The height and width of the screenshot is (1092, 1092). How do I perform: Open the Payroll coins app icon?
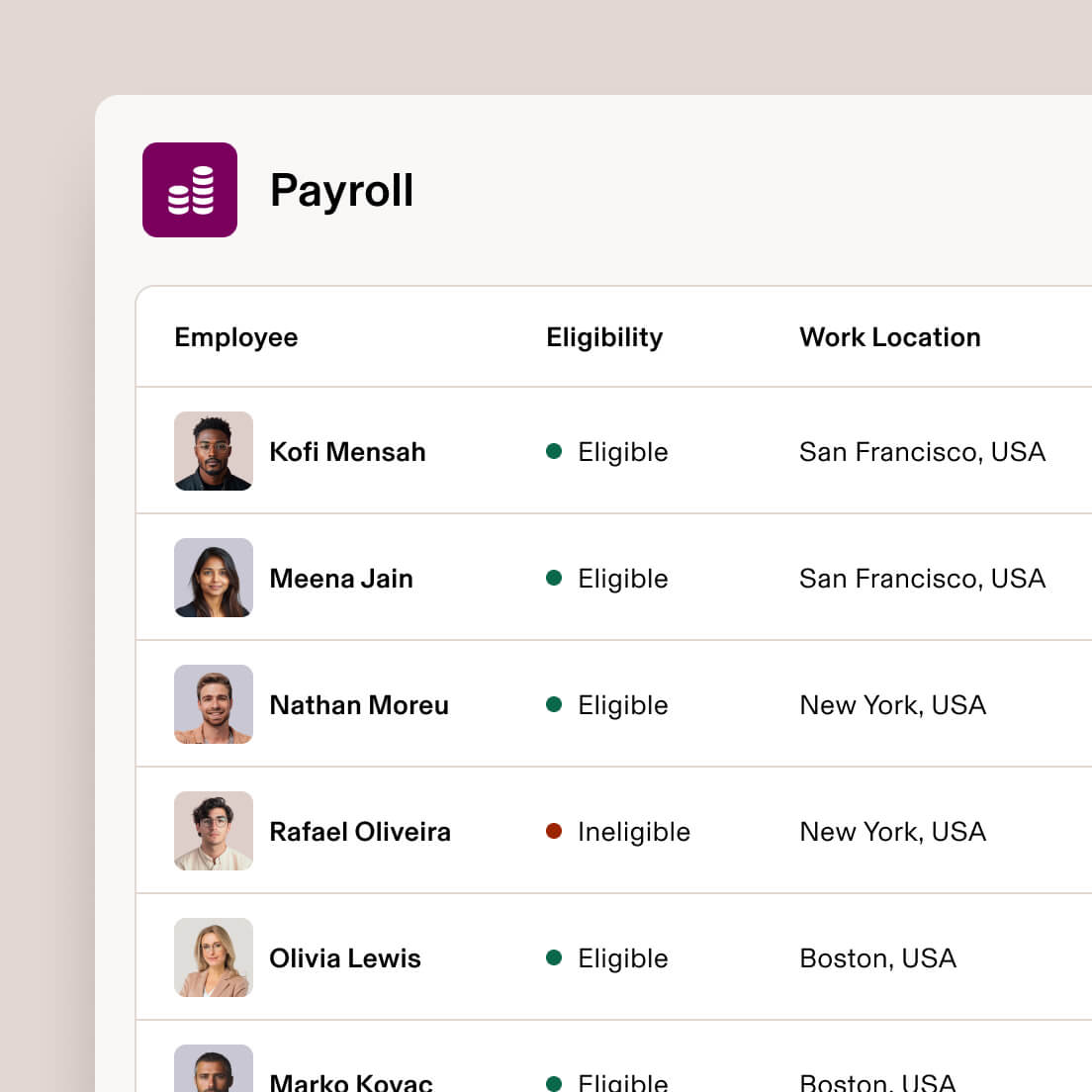pyautogui.click(x=190, y=190)
